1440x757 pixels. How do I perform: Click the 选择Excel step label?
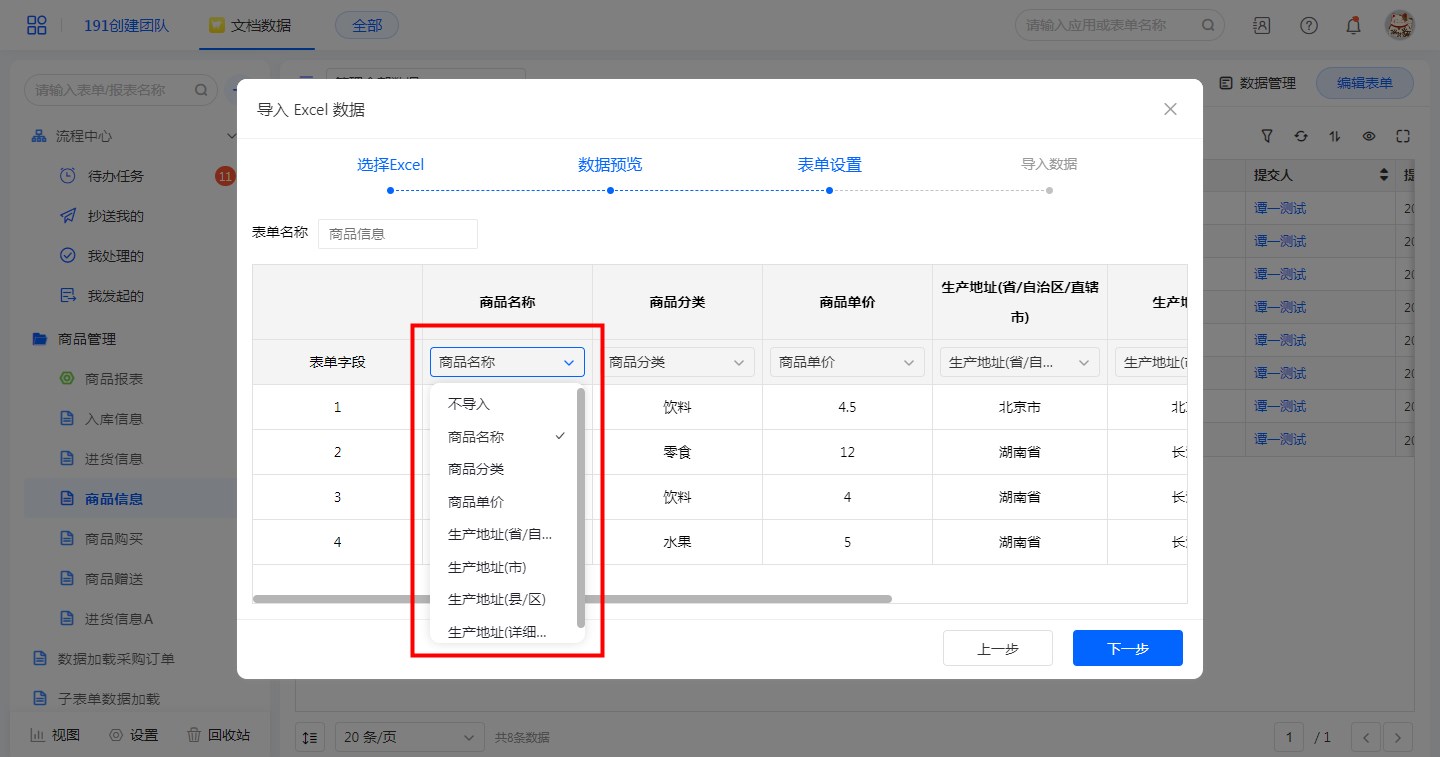pyautogui.click(x=390, y=165)
